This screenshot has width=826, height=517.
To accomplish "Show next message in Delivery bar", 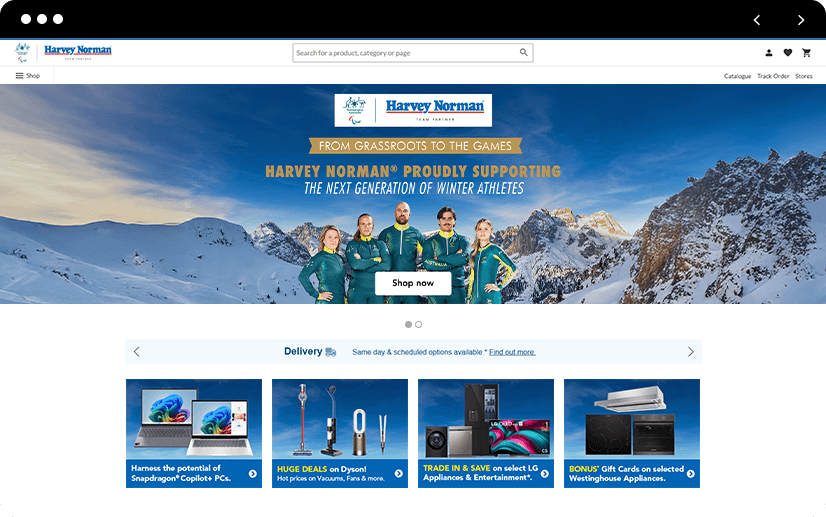I will [x=691, y=352].
